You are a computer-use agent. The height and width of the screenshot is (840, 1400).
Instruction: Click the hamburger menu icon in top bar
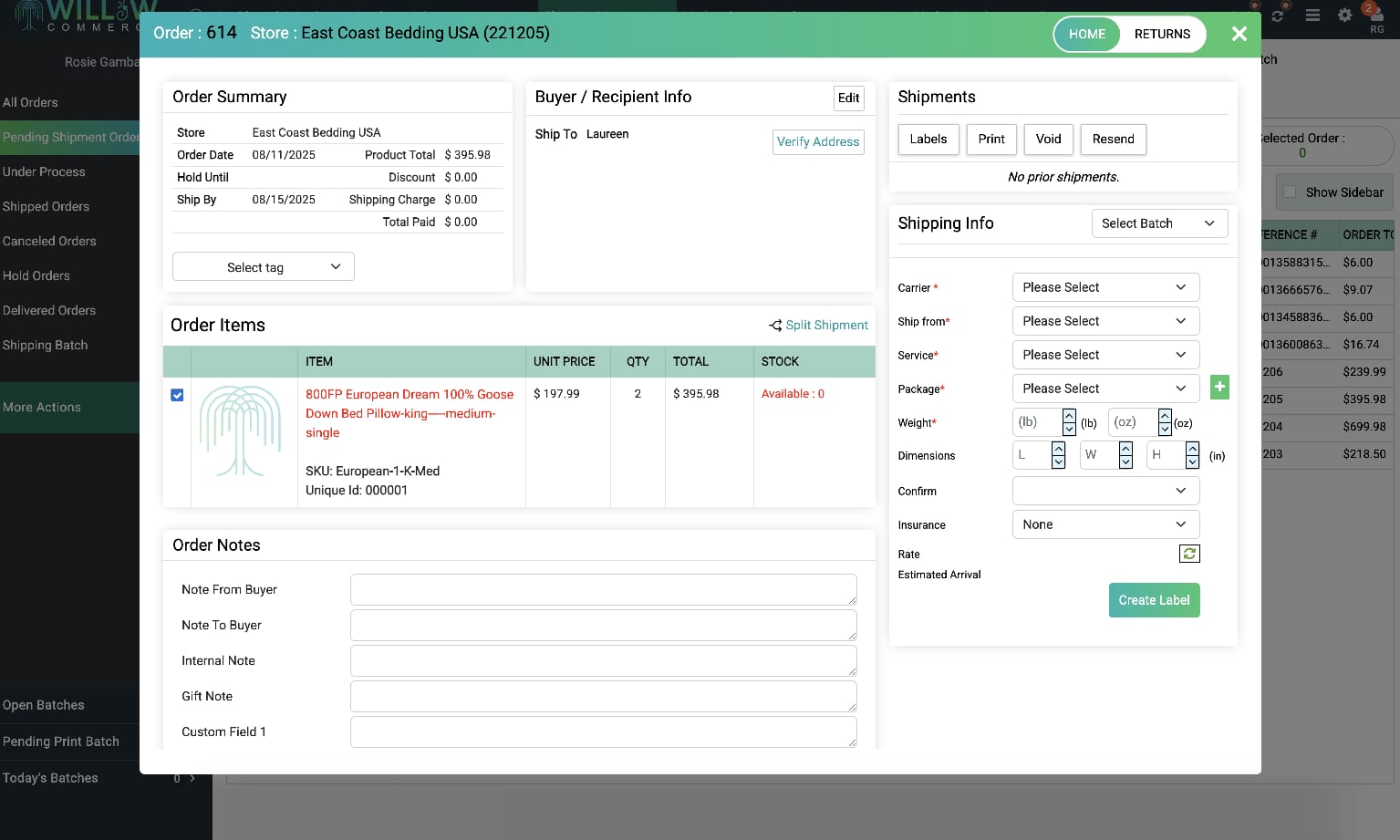click(1312, 16)
